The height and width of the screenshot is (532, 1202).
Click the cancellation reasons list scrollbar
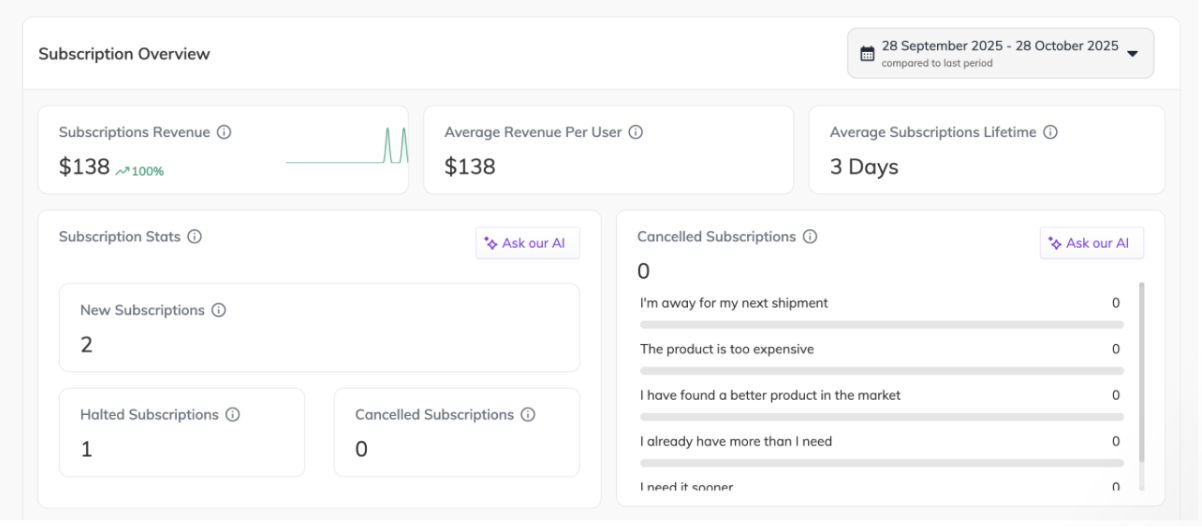[1142, 370]
